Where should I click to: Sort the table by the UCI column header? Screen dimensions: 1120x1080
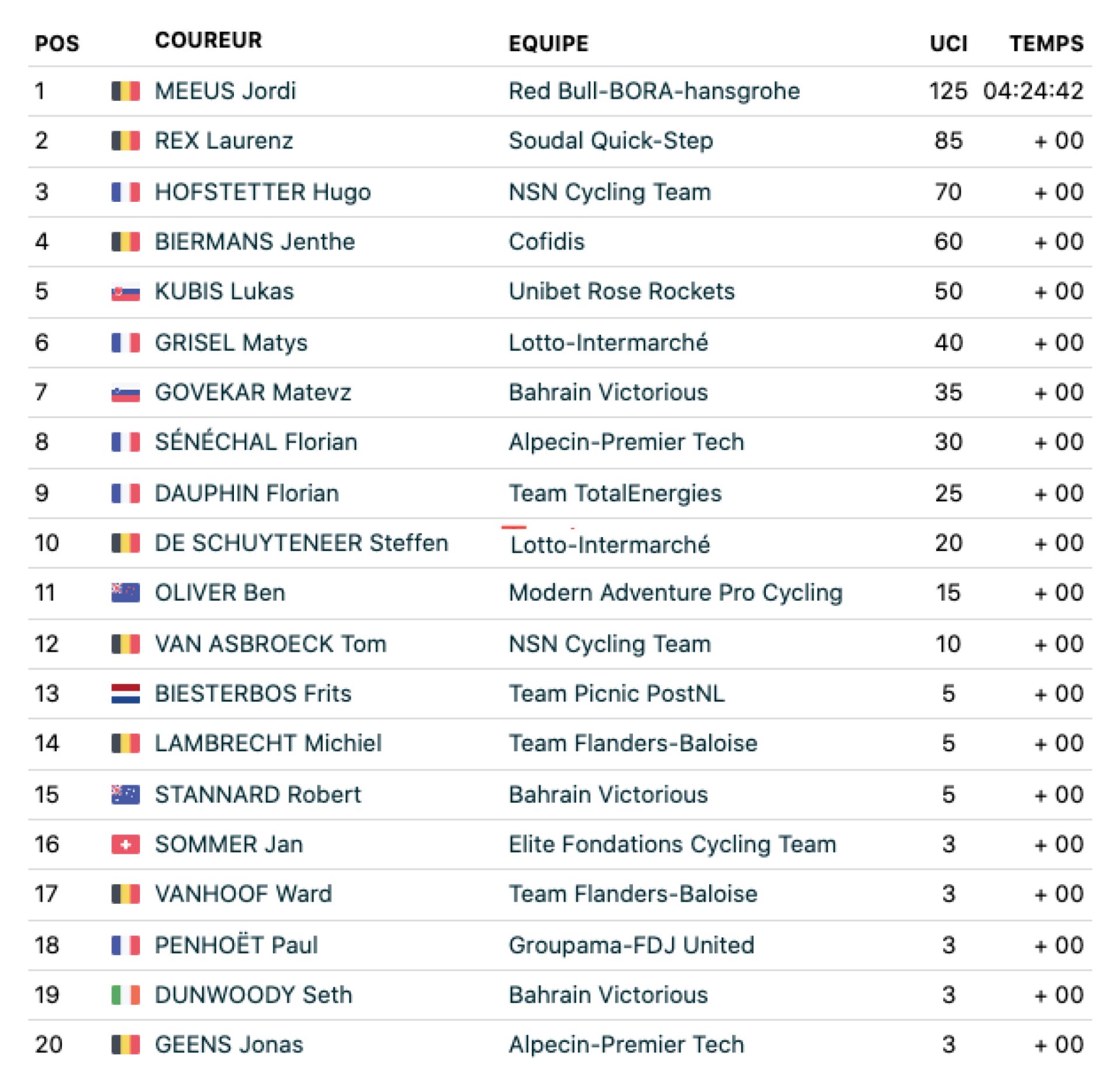[948, 43]
